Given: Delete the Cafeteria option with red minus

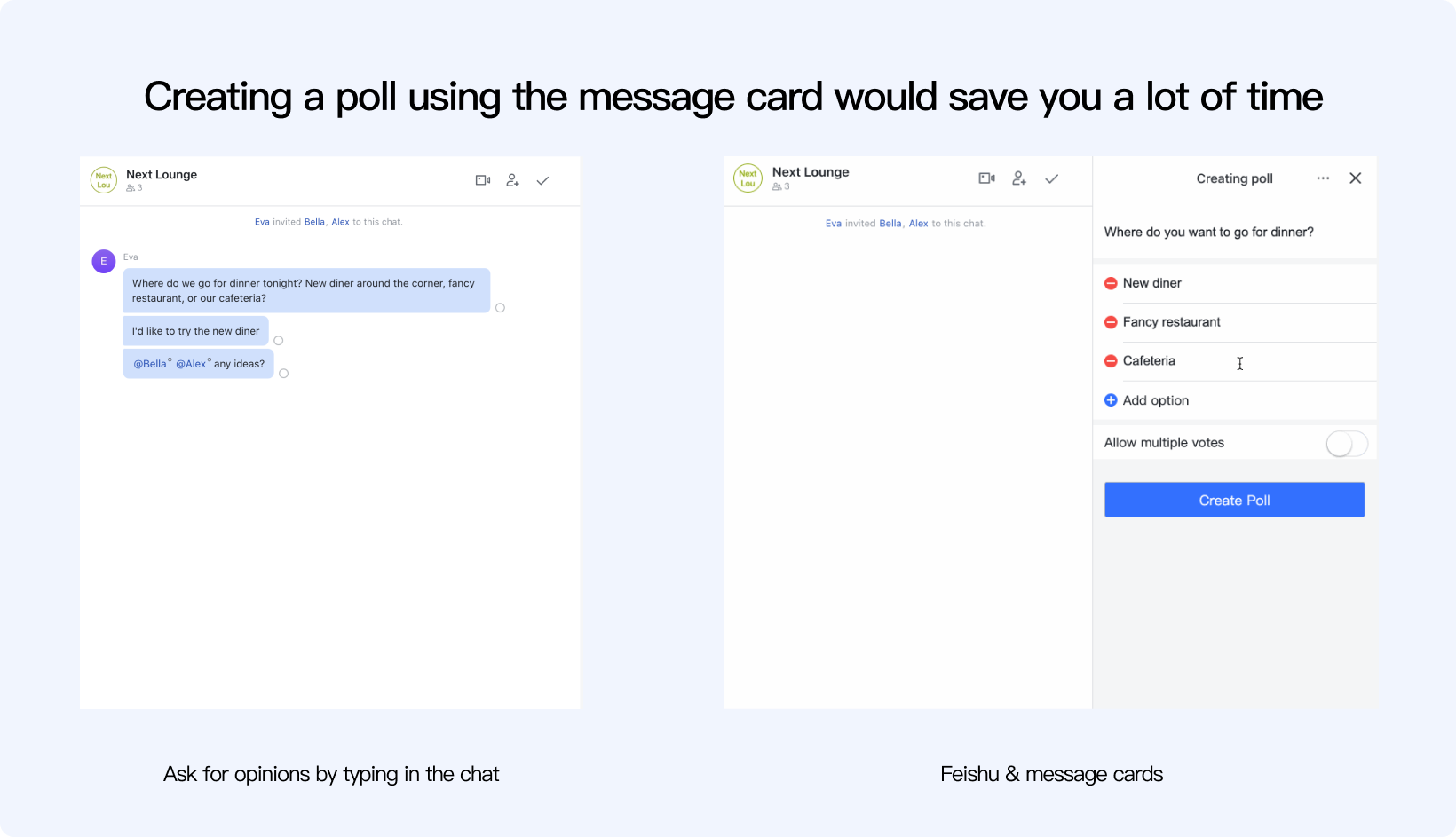Looking at the screenshot, I should pos(1111,361).
